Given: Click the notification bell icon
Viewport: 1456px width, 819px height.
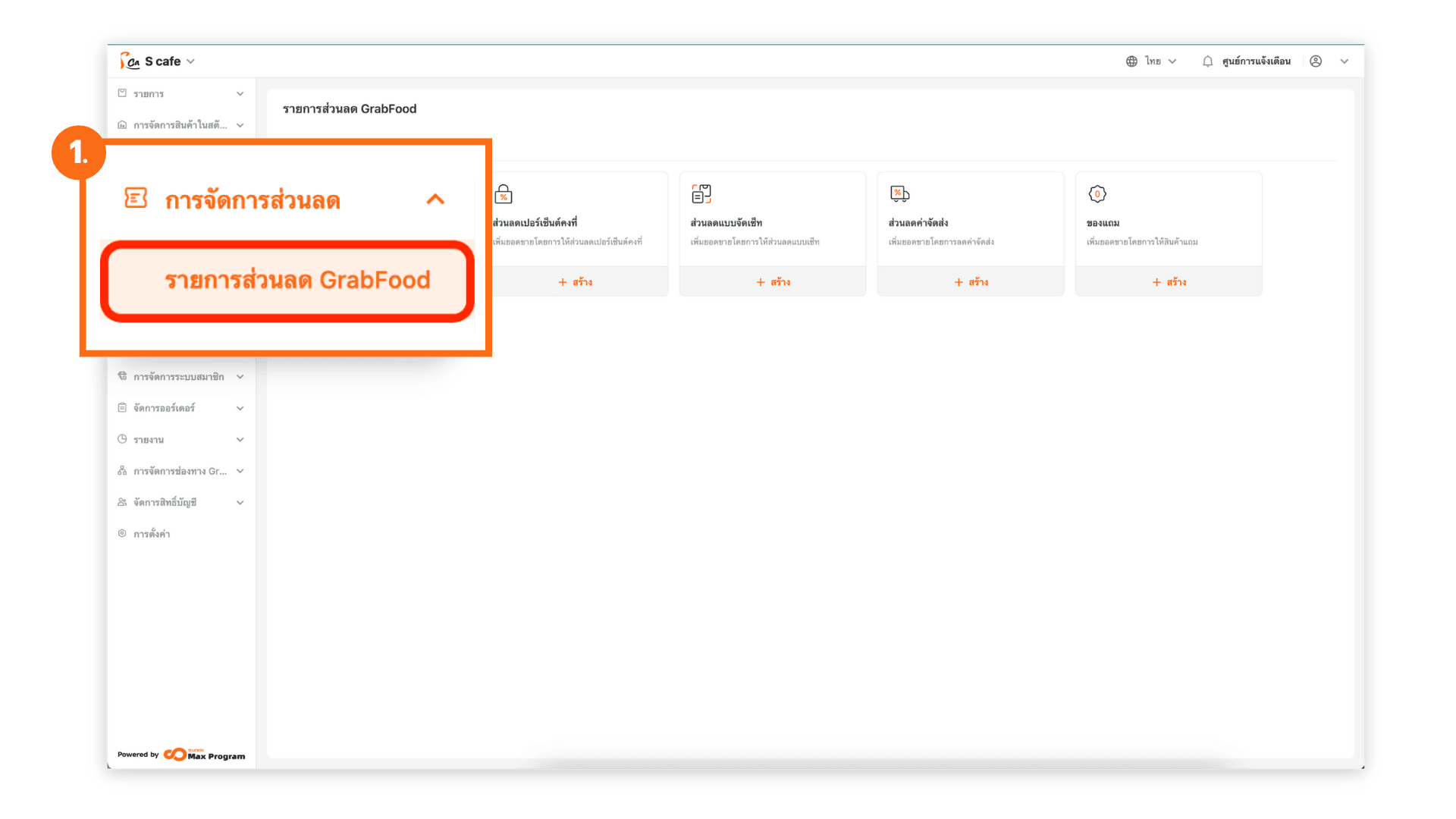Looking at the screenshot, I should tap(1207, 61).
